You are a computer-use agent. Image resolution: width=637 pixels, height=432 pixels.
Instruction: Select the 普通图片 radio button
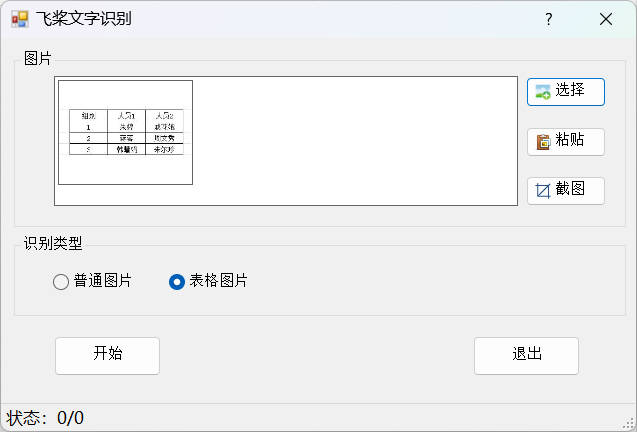[x=61, y=282]
